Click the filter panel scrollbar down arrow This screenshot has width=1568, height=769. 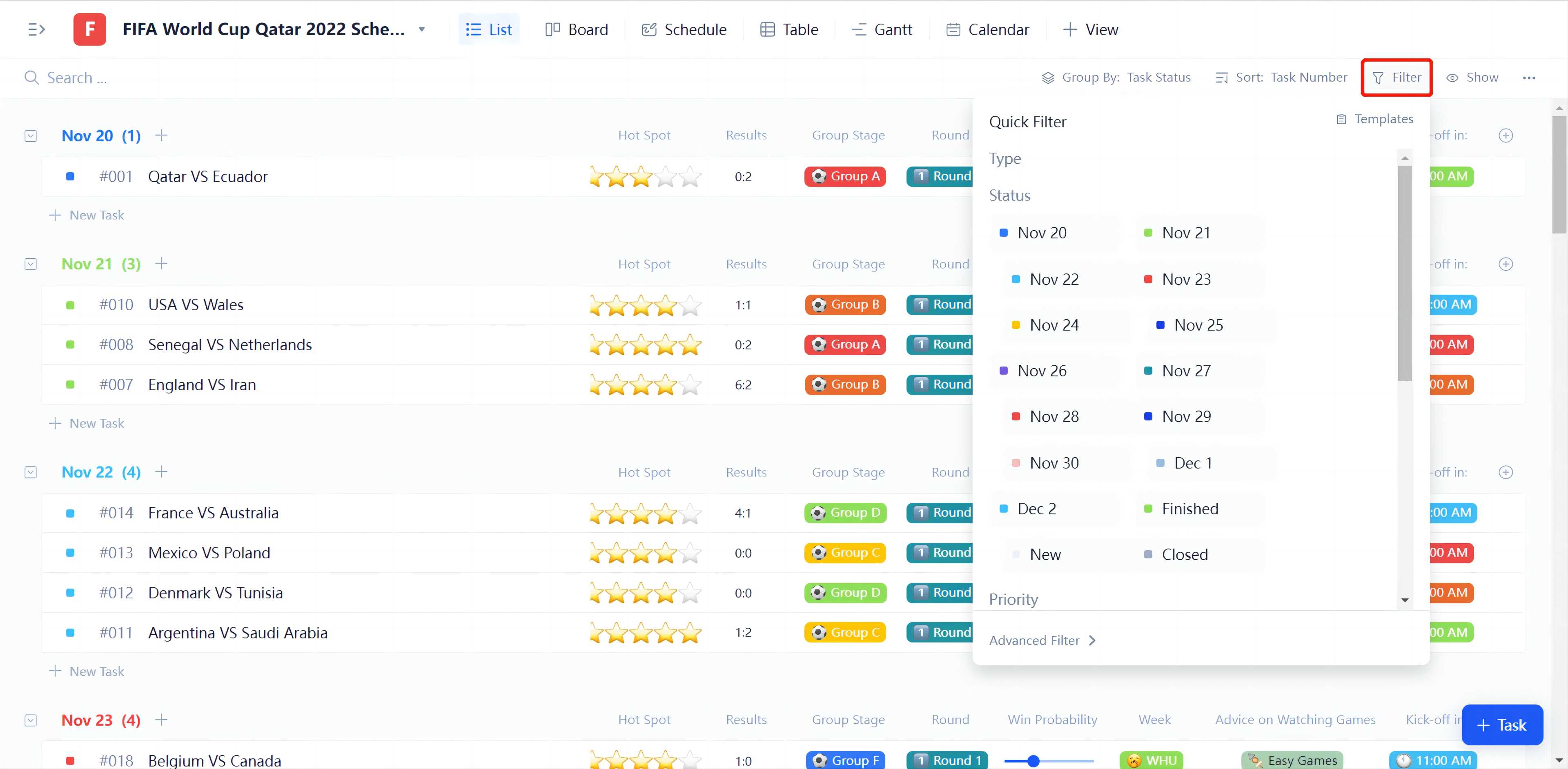pos(1405,600)
